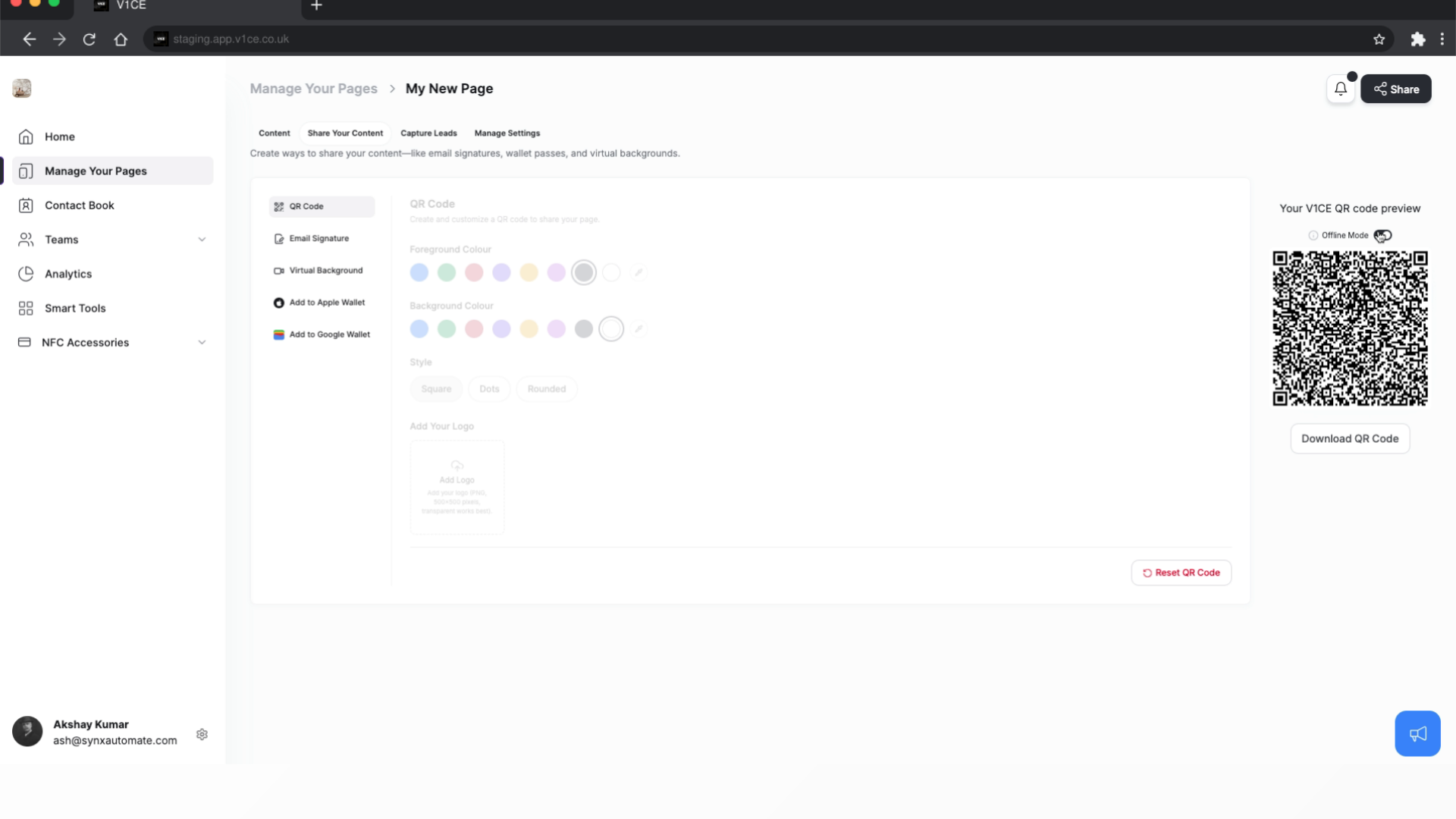Choose the green background colour swatch
This screenshot has height=819, width=1456.
coord(447,328)
